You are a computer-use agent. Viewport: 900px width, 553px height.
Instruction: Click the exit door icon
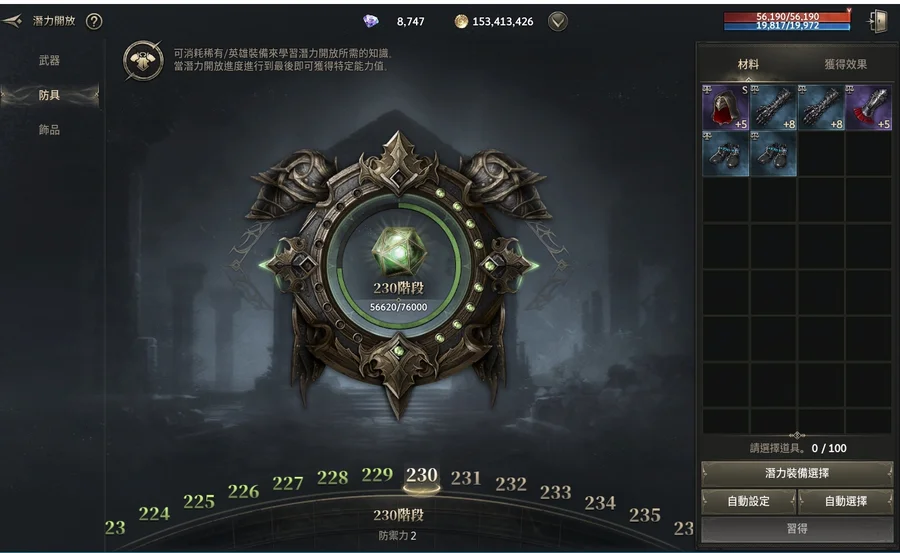click(x=877, y=21)
